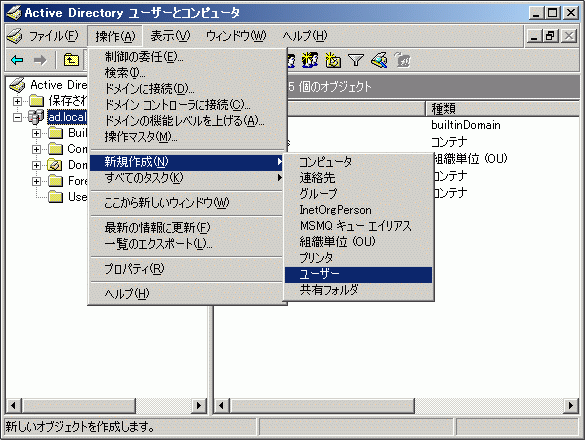Choose ヘルプ(H) in the dropdown menu

point(187,294)
